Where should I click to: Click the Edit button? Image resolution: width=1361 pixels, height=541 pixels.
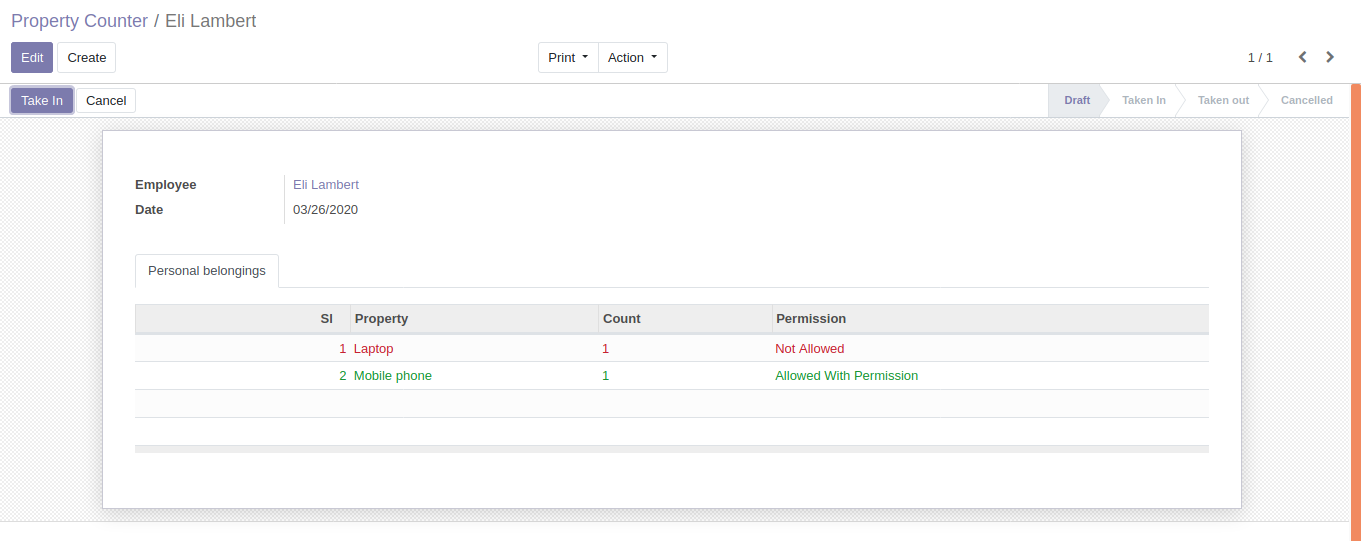pyautogui.click(x=32, y=58)
